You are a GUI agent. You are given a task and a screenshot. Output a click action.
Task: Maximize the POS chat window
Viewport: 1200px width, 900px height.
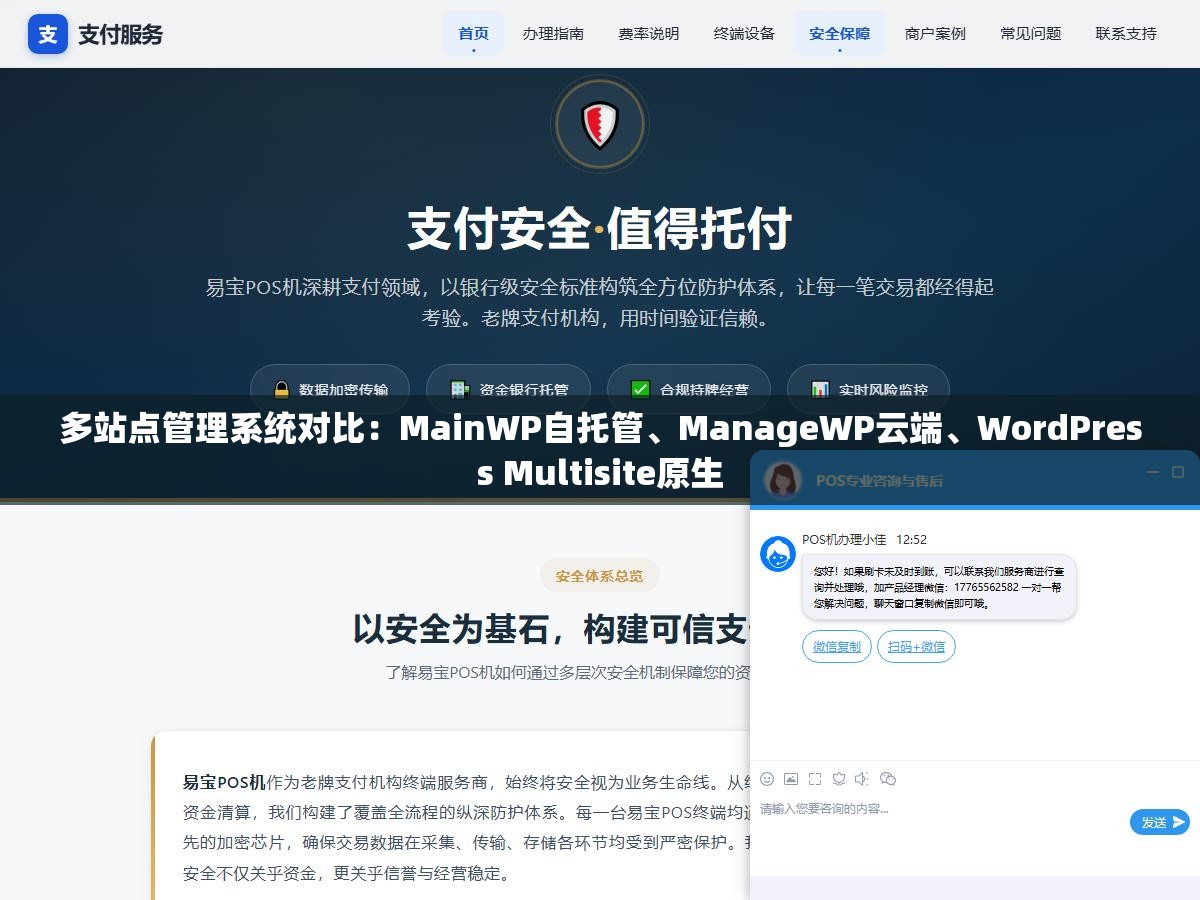pyautogui.click(x=1178, y=472)
